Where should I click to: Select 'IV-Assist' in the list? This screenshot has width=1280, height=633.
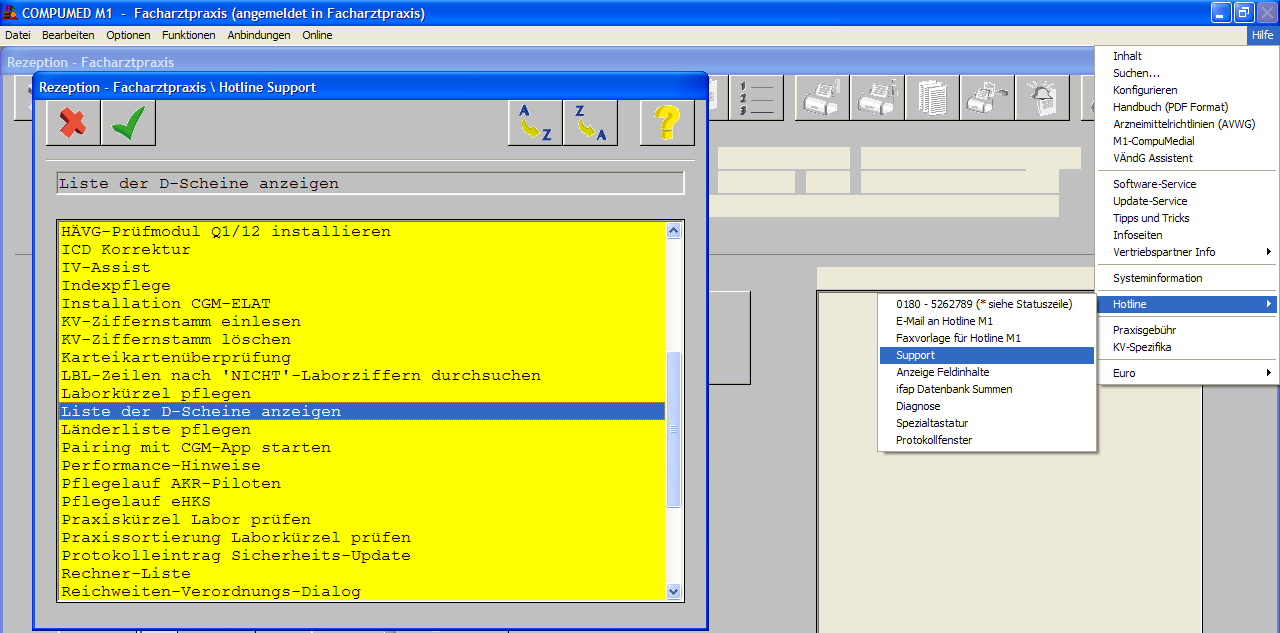(362, 267)
